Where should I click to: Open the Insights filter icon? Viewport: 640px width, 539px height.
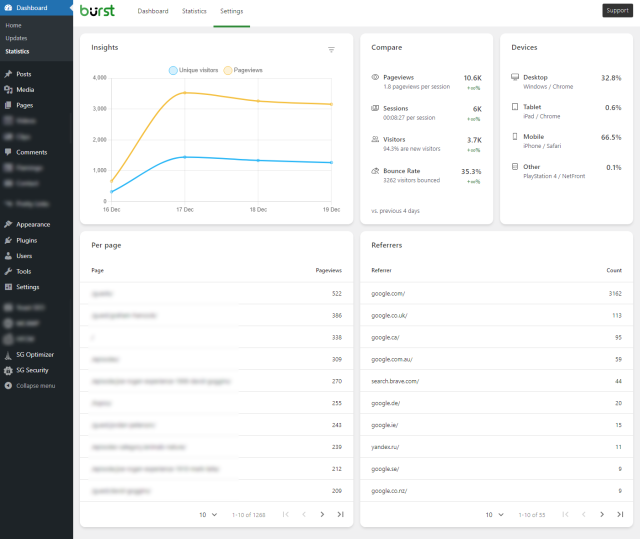click(x=332, y=49)
